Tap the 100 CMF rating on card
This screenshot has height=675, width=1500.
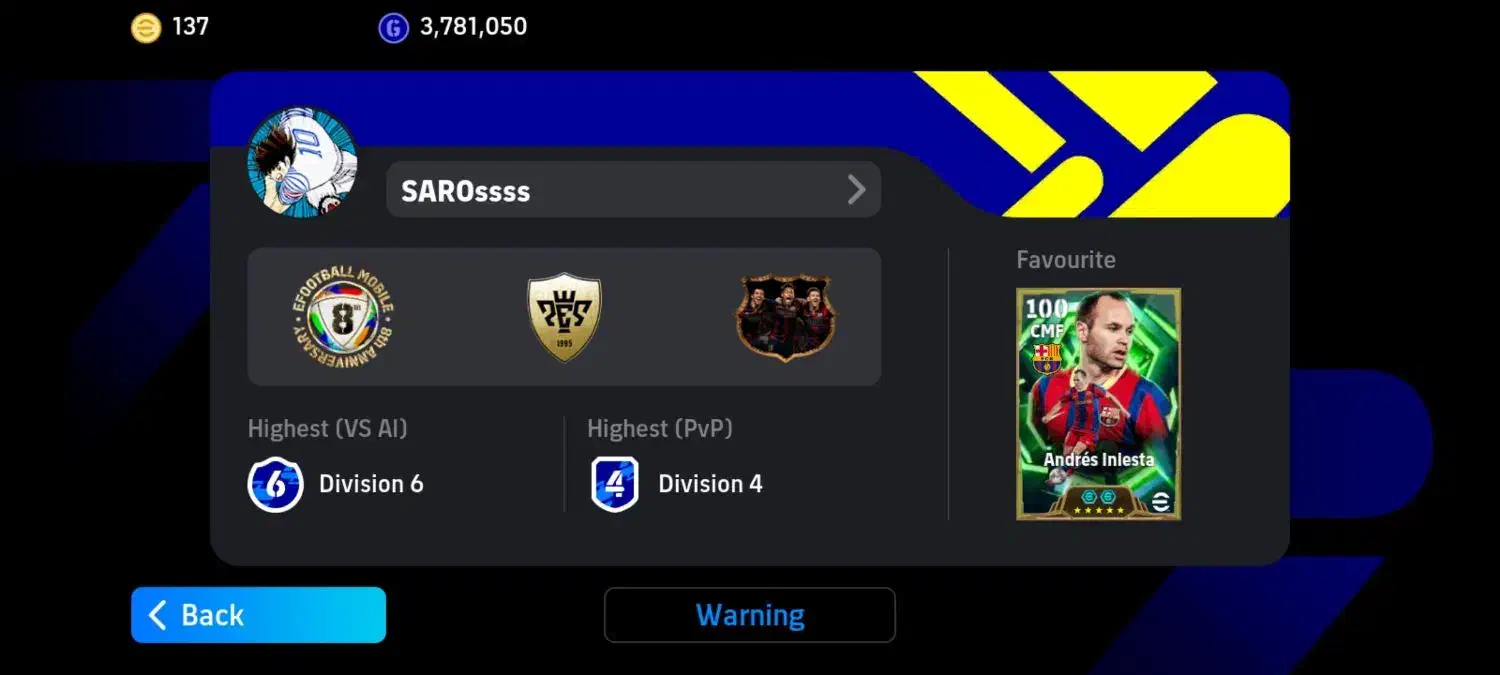coord(1045,318)
